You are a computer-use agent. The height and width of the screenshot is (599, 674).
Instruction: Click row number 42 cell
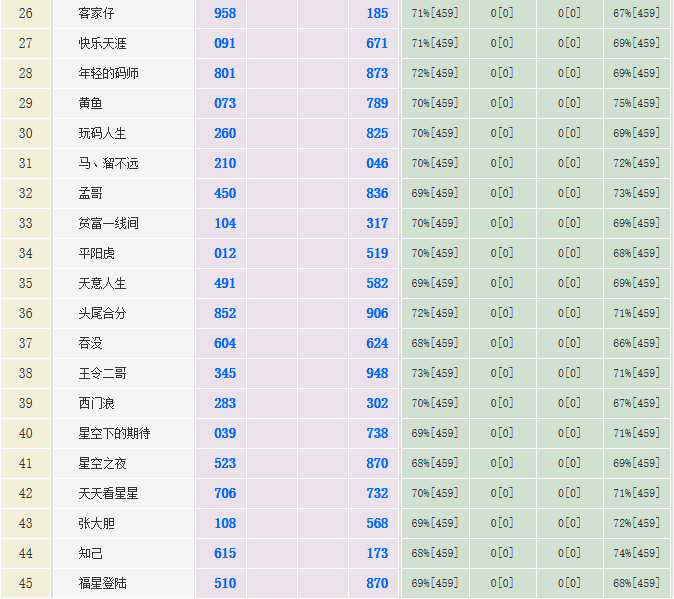[x=26, y=493]
